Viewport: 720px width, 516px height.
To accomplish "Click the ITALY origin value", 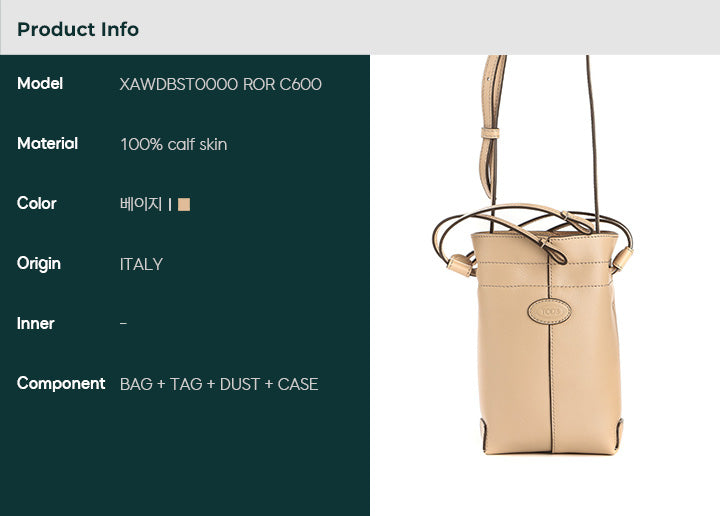I will 141,264.
